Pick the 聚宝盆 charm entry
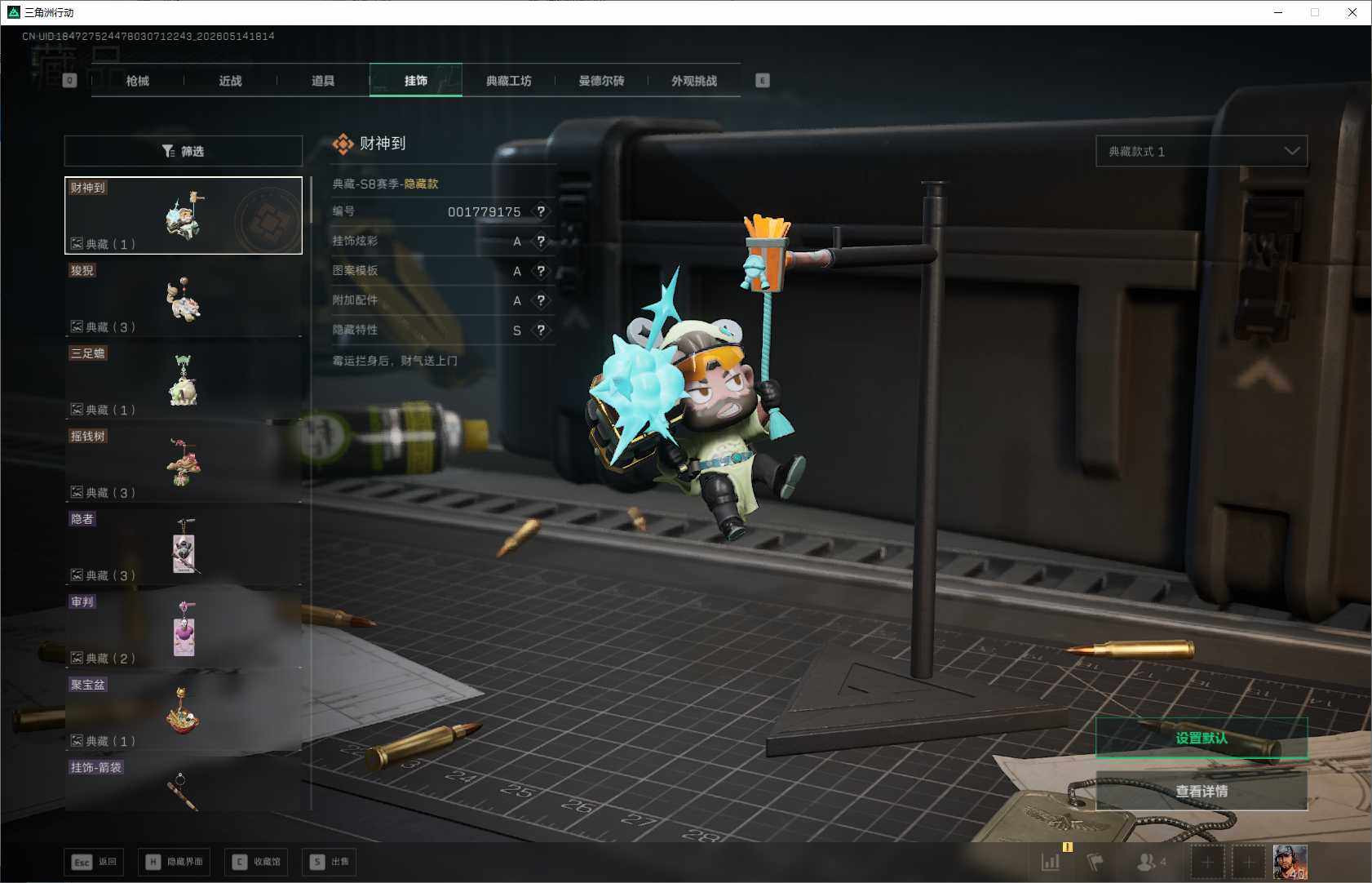Screen dimensions: 1372x883 click(184, 712)
